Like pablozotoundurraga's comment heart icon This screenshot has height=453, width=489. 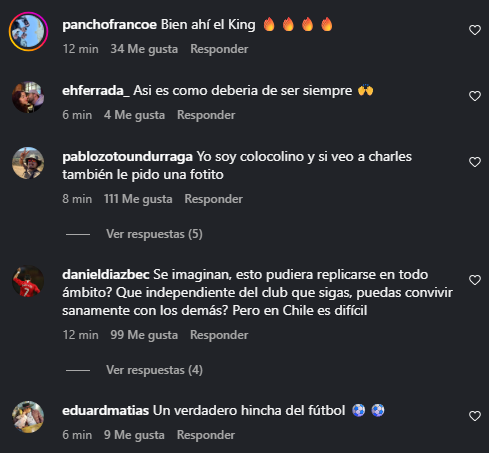point(475,162)
